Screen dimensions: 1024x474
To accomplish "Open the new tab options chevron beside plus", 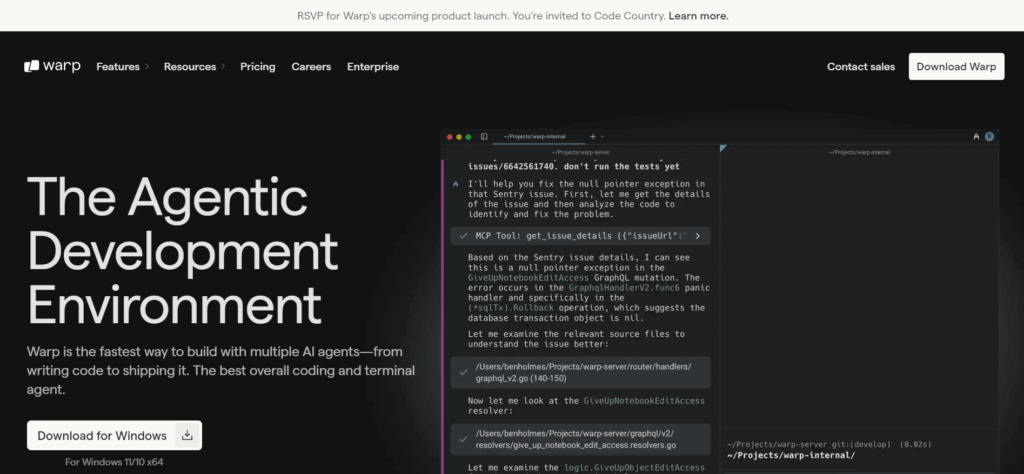I will coord(602,136).
